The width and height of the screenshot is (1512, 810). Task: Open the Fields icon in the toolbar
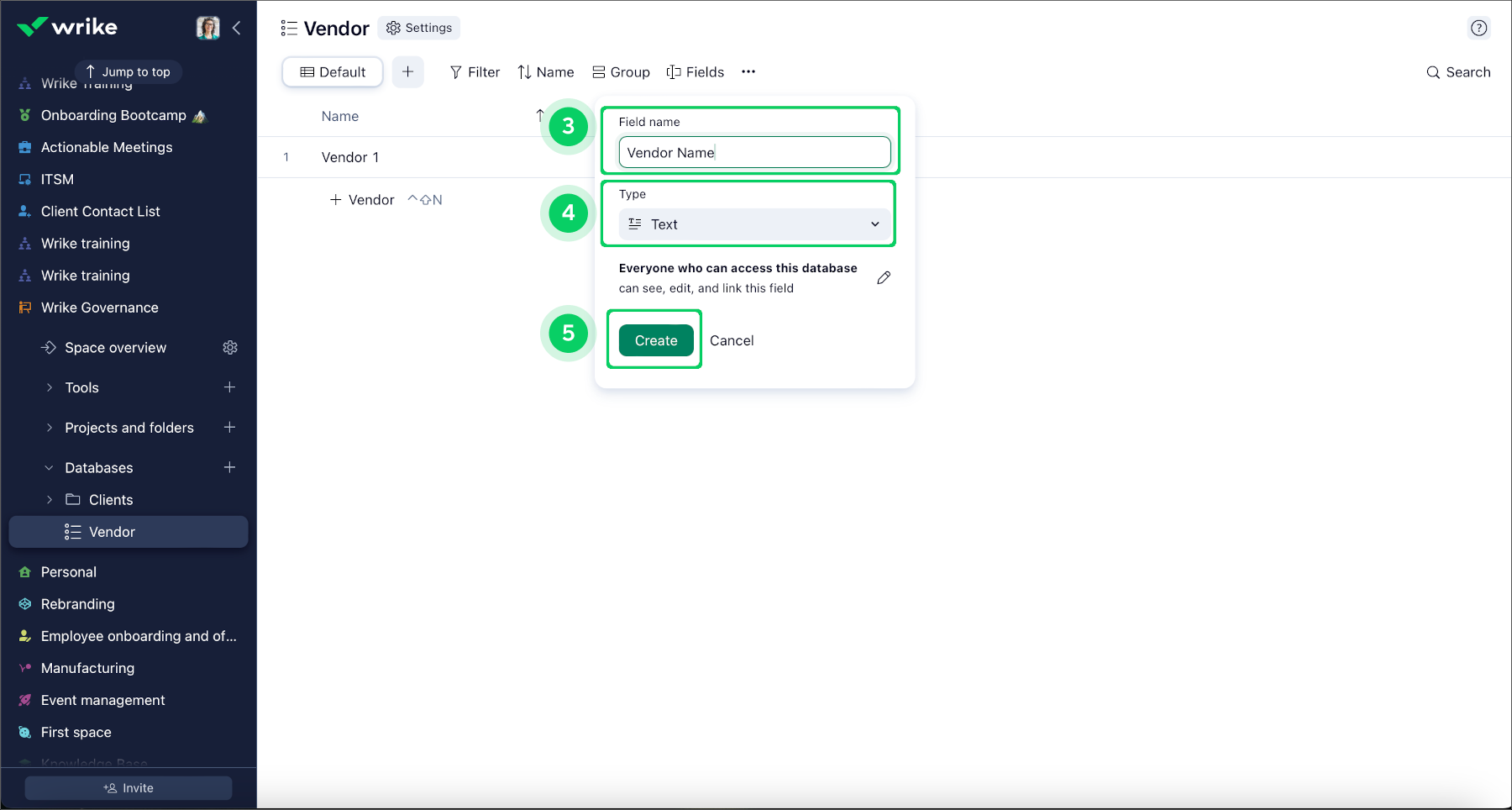[674, 71]
